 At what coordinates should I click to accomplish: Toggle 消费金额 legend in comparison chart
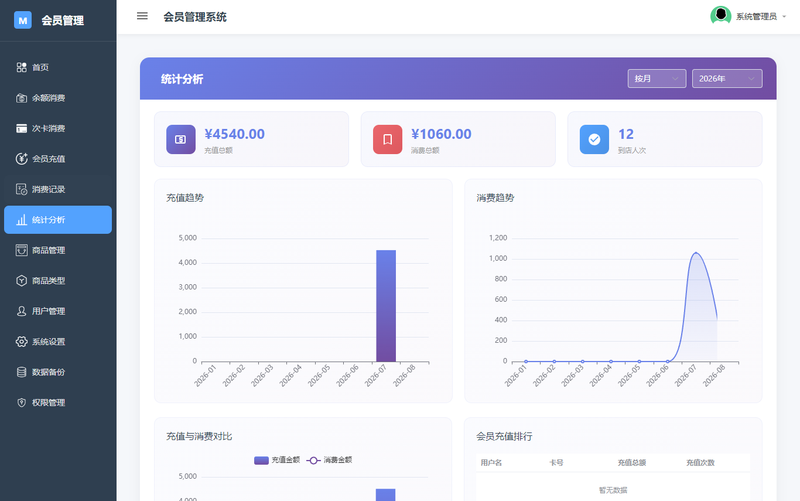point(329,460)
